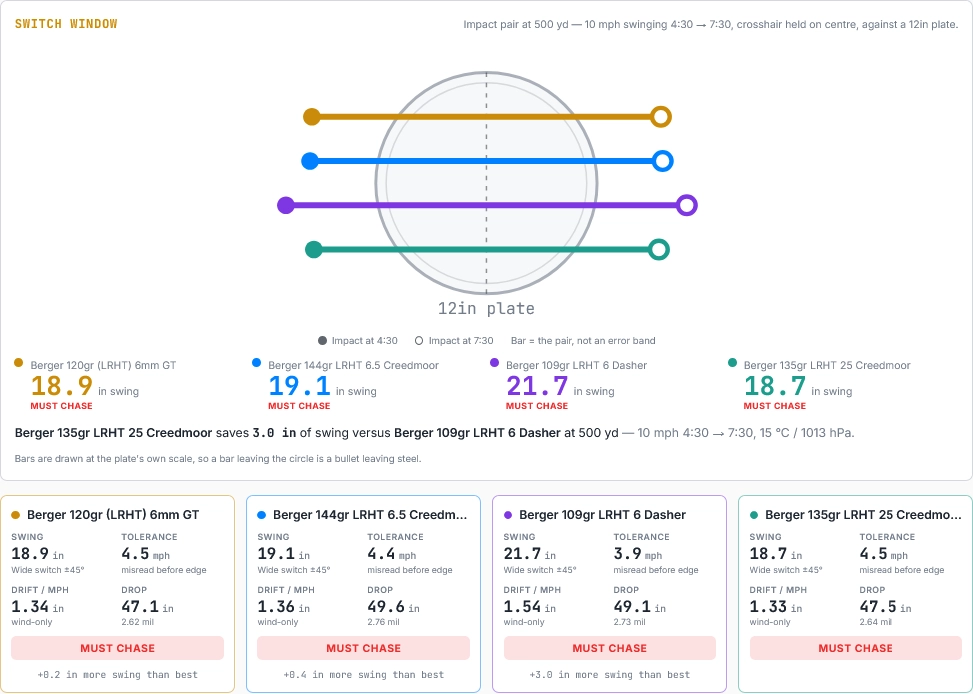Click the filled 4:30 impact dot on the teal bar
The image size is (973, 694).
(314, 250)
